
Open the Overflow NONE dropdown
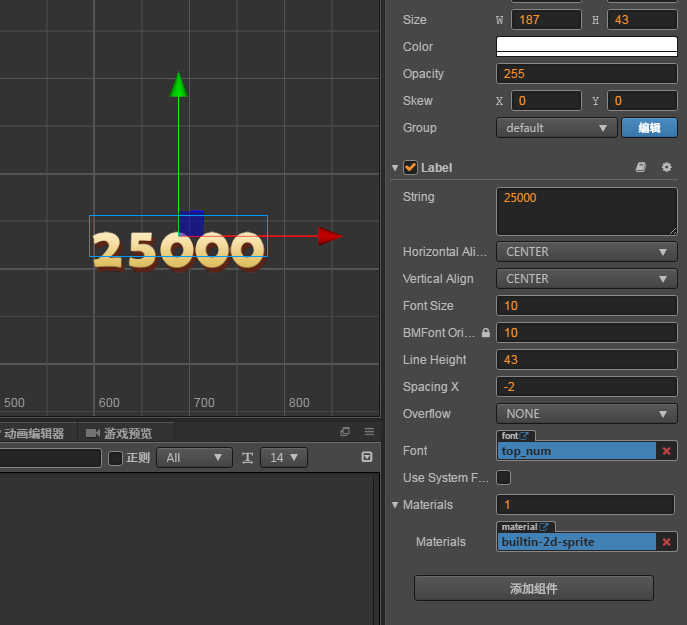(587, 414)
